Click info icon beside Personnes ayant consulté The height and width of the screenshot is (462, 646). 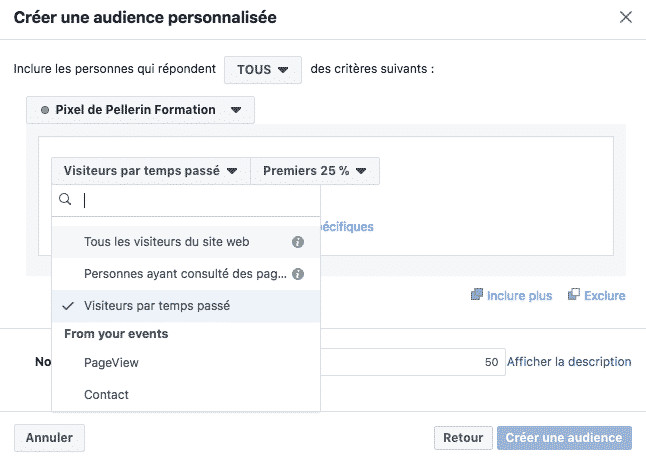(297, 273)
